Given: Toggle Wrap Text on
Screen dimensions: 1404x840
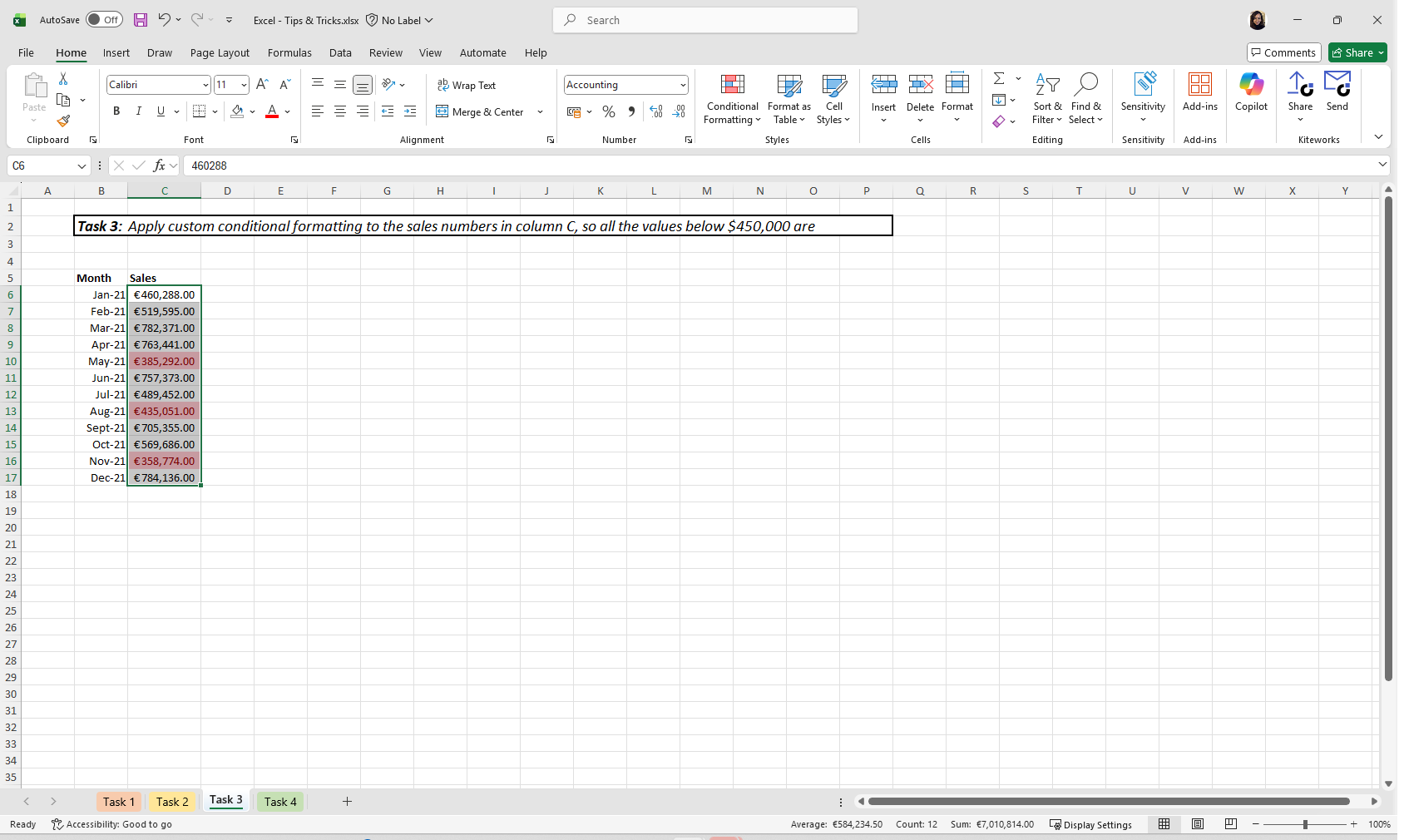Looking at the screenshot, I should (x=467, y=86).
